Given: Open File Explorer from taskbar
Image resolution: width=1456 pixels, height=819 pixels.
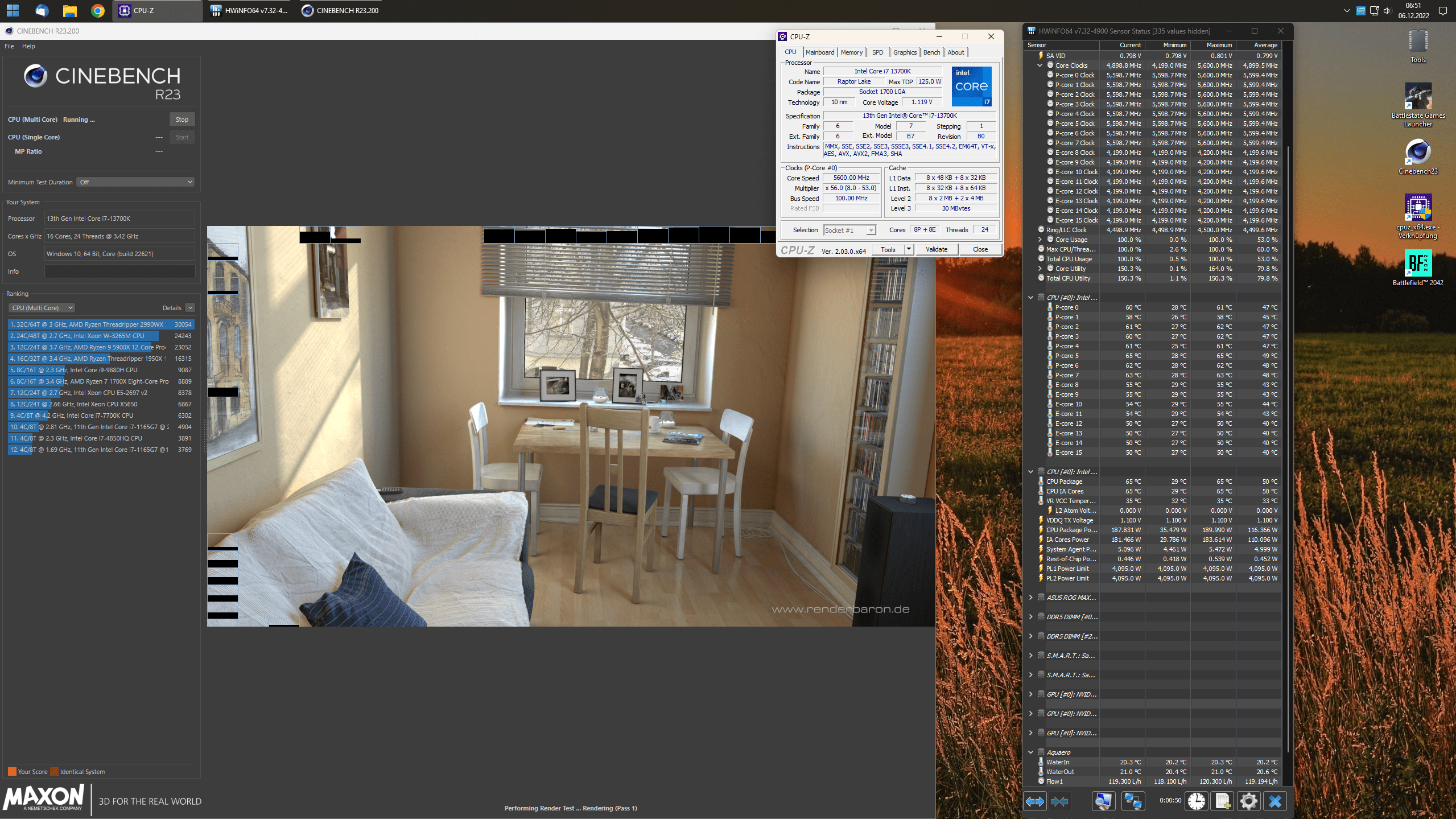Looking at the screenshot, I should point(70,10).
